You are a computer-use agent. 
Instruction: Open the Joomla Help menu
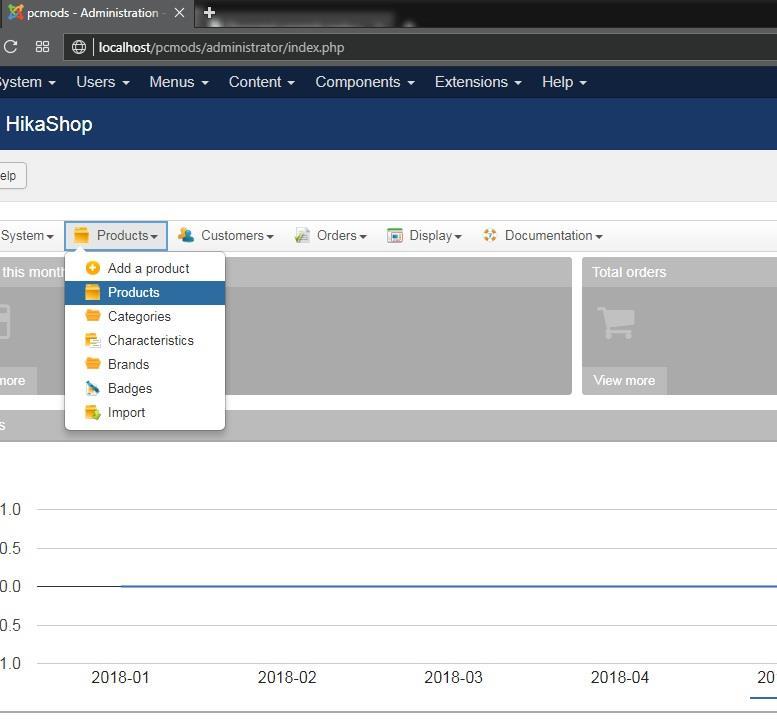[564, 82]
